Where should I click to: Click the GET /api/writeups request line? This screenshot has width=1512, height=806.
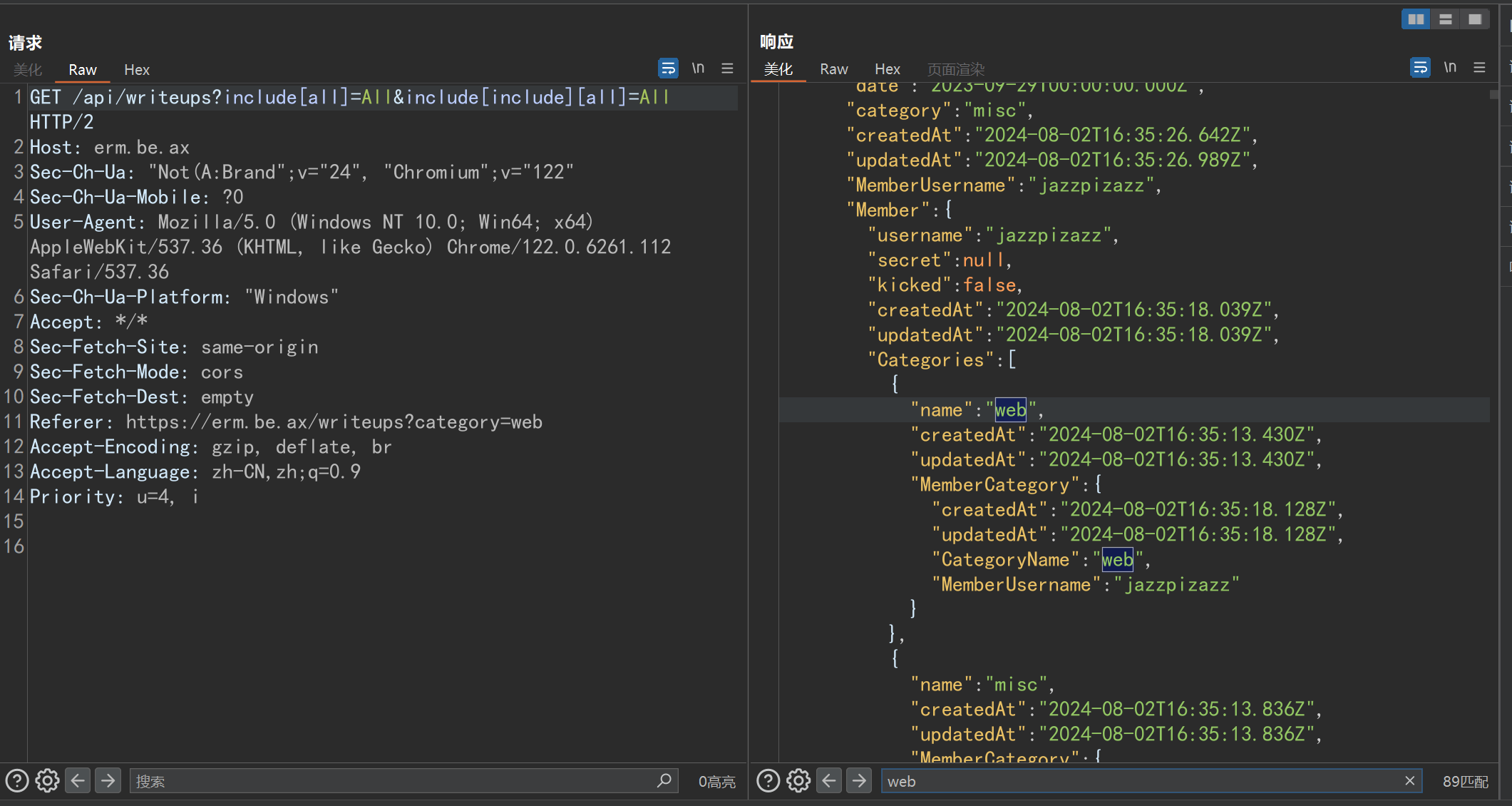(x=349, y=98)
